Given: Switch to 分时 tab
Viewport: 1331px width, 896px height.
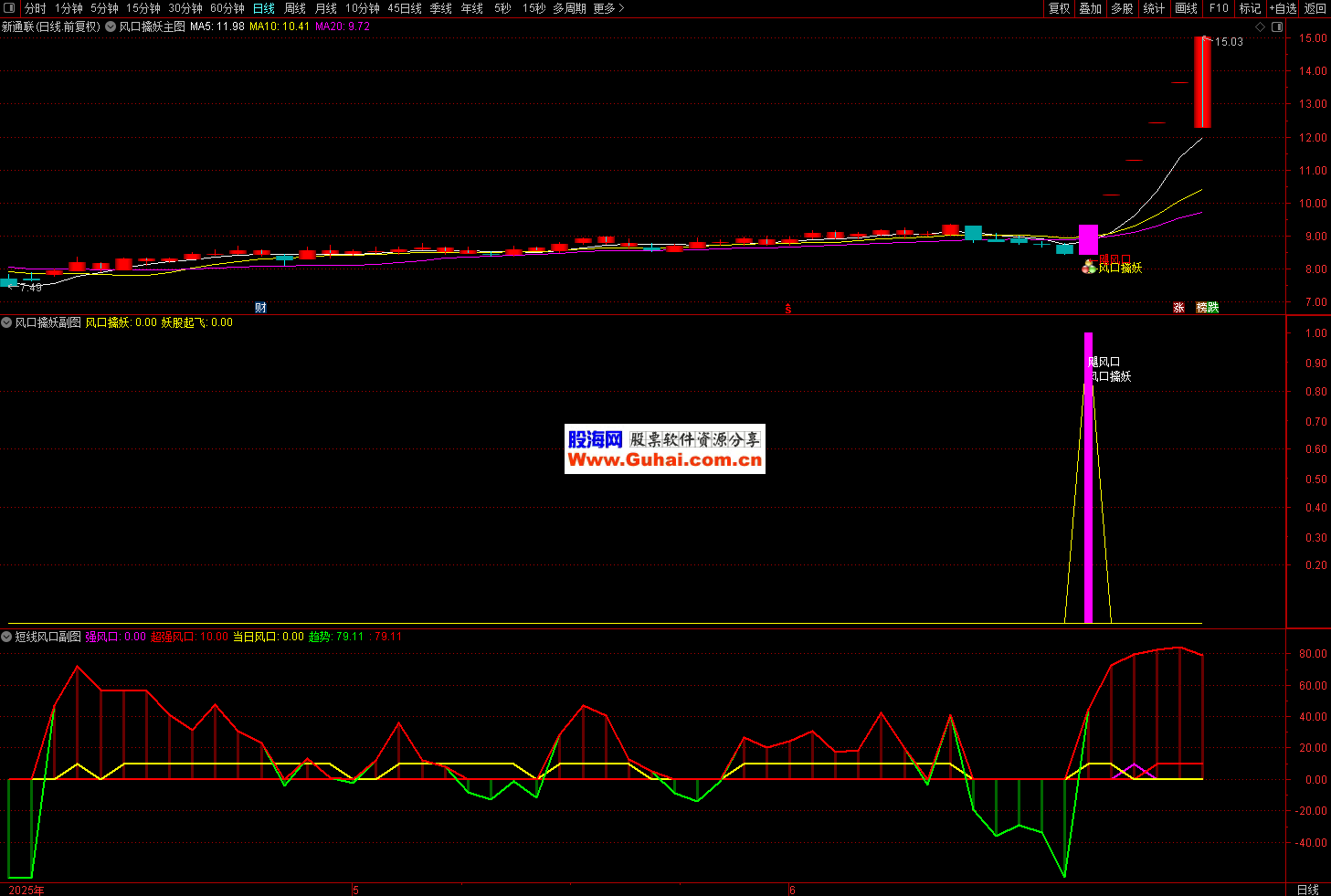Looking at the screenshot, I should click(35, 8).
